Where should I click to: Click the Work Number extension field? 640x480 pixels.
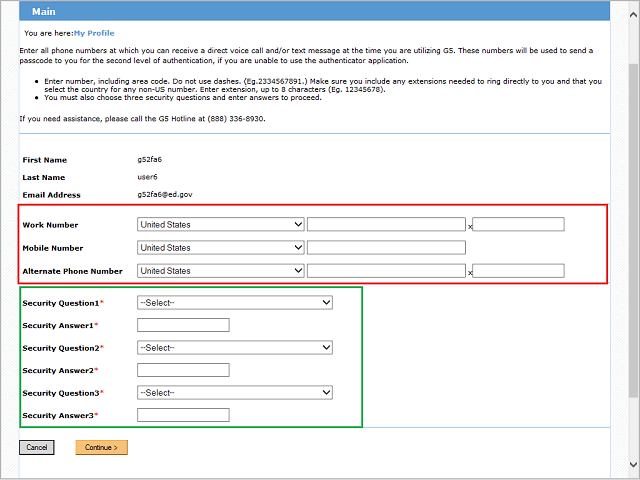(518, 225)
